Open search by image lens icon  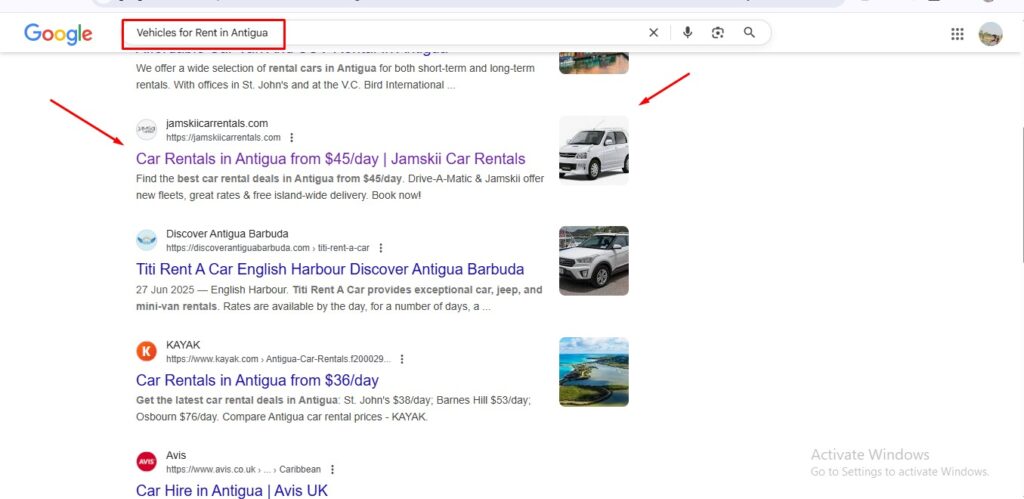pyautogui.click(x=718, y=33)
